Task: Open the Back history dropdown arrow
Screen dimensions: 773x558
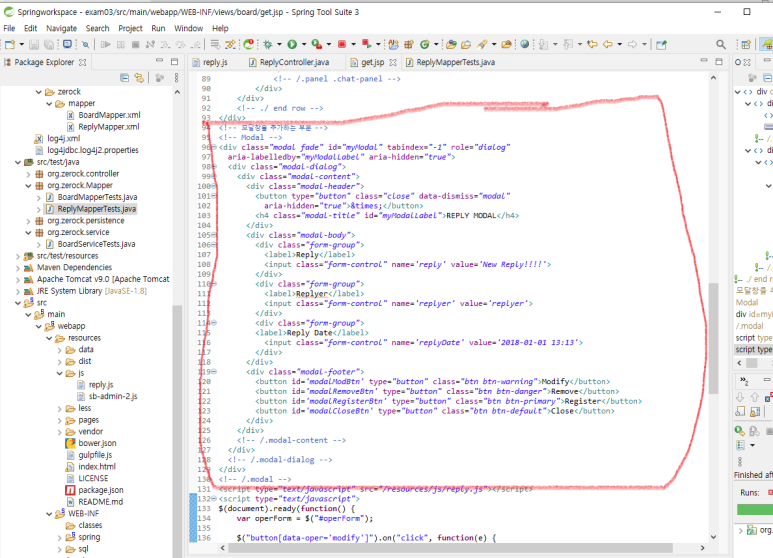Action: point(619,44)
